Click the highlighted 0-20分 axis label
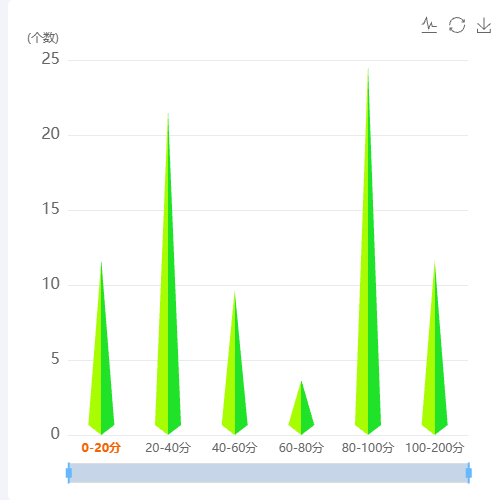Viewport: 500px width, 500px height. (x=101, y=447)
